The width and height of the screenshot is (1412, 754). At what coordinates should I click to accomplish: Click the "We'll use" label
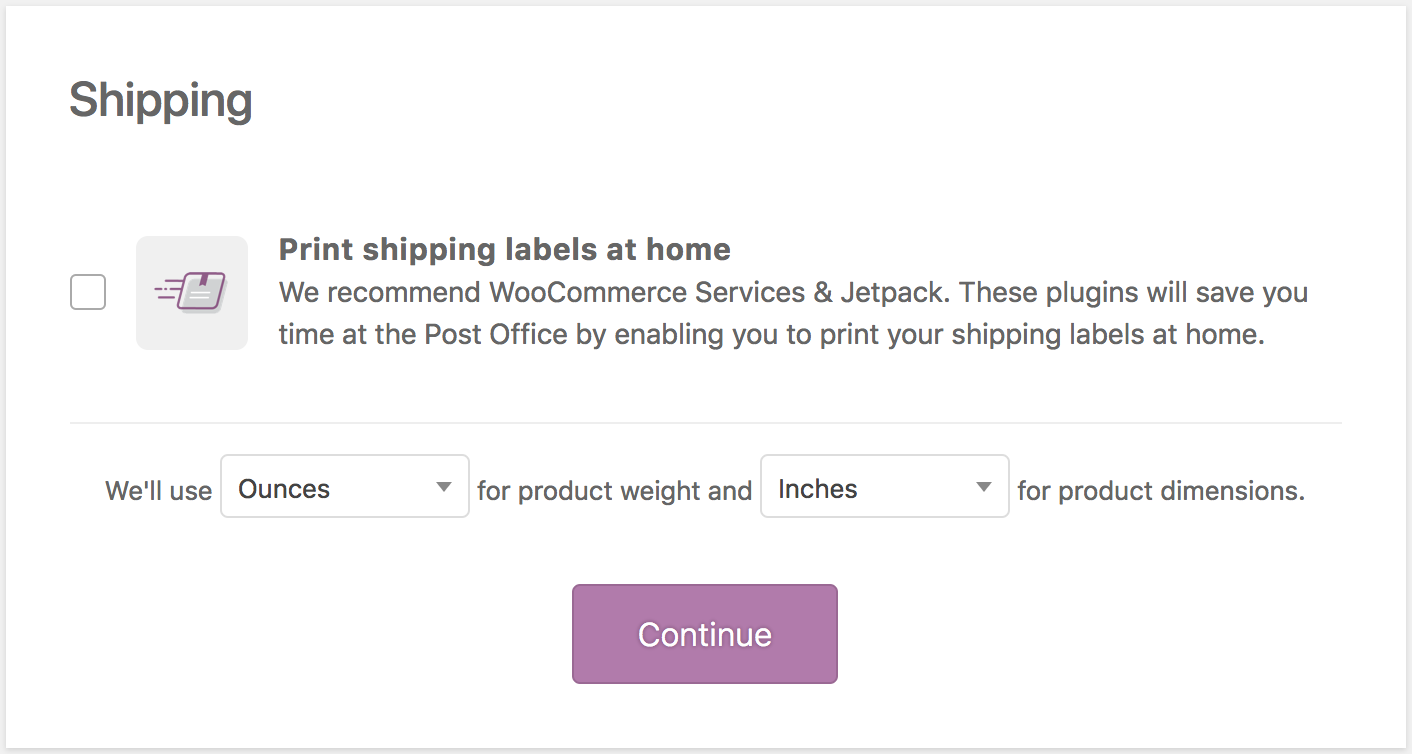coord(159,491)
